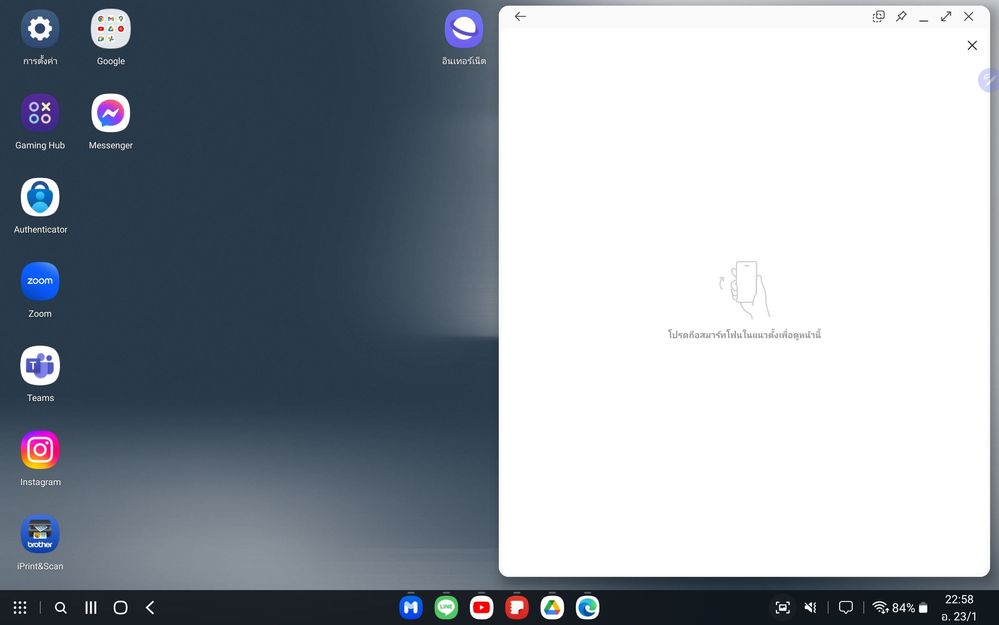The image size is (999, 625).
Task: Launch Microsoft Teams
Action: [x=40, y=366]
